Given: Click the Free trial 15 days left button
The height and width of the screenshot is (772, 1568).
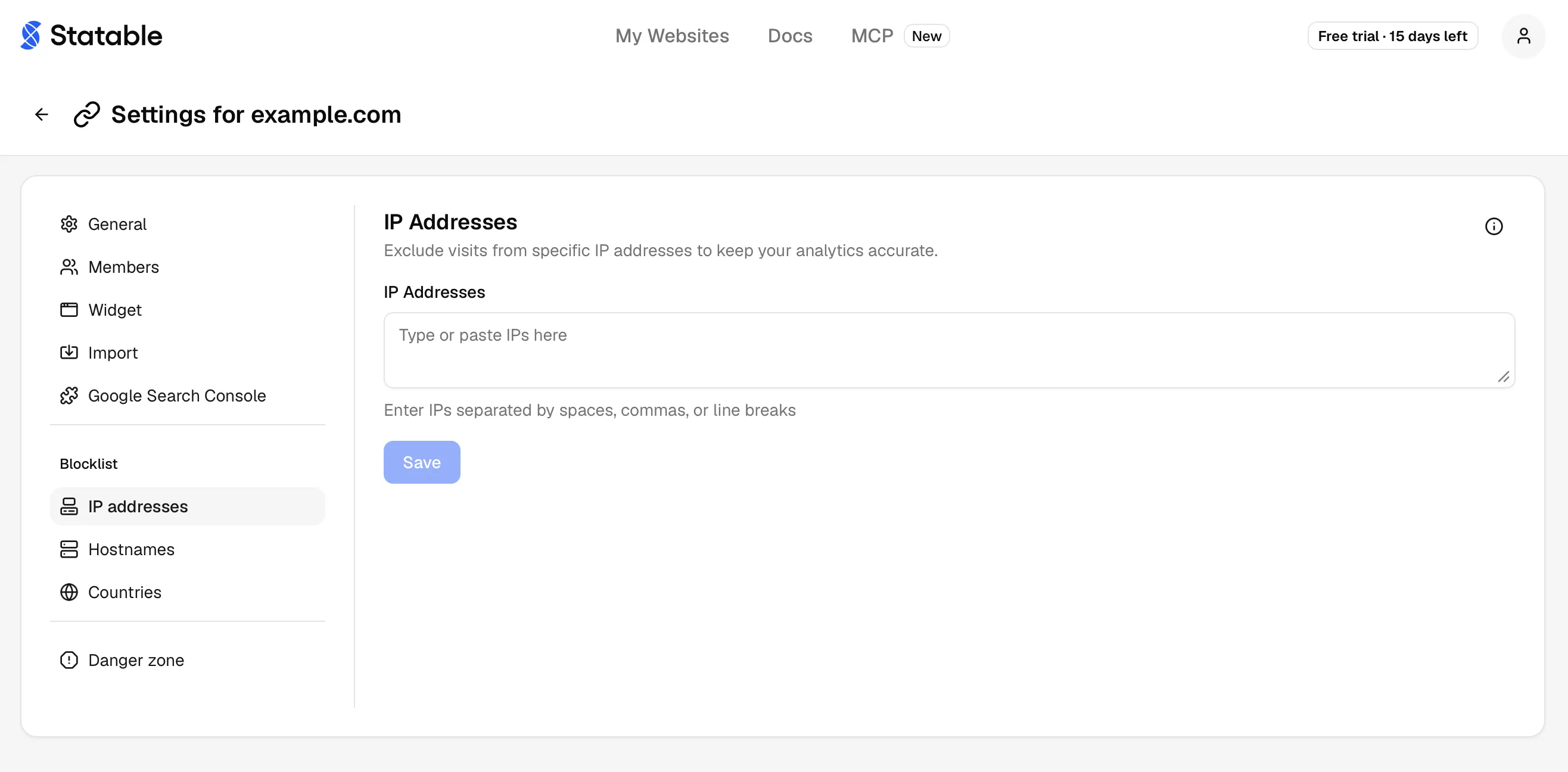Looking at the screenshot, I should 1393,36.
